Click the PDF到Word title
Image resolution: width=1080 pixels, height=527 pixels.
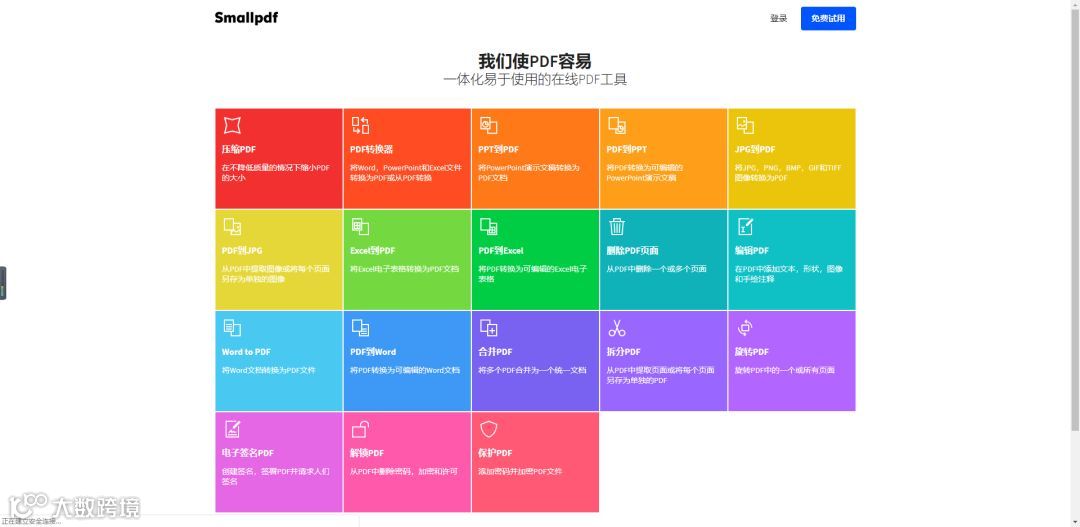(x=373, y=352)
